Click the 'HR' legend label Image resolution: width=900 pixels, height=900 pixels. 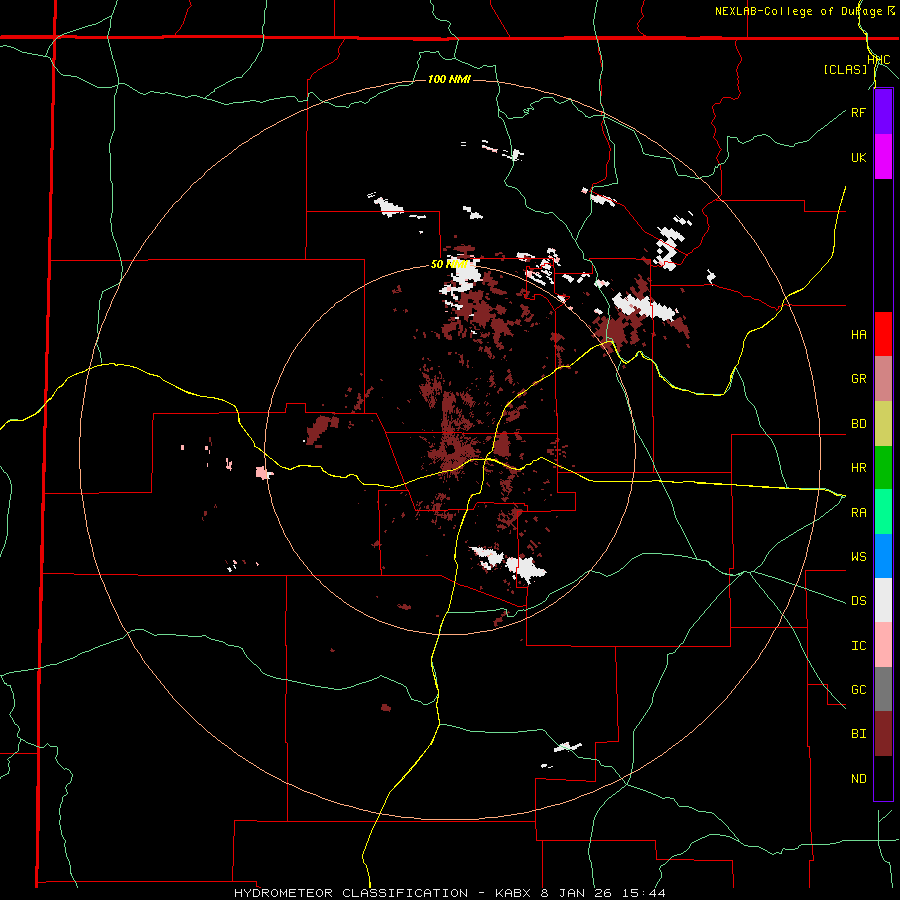click(x=858, y=468)
